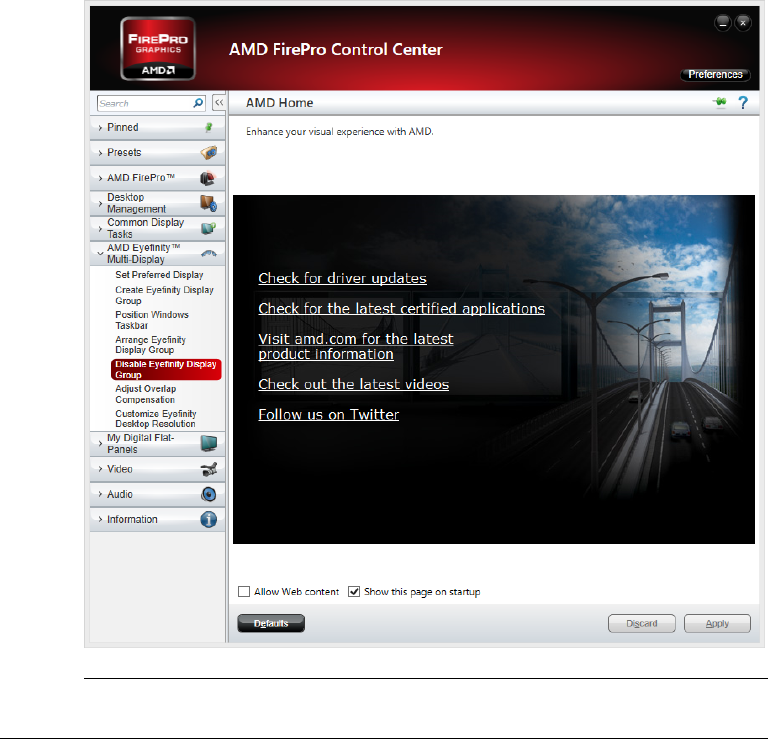Click the search magnifier icon
Viewport: 768px width, 739px height.
click(198, 103)
